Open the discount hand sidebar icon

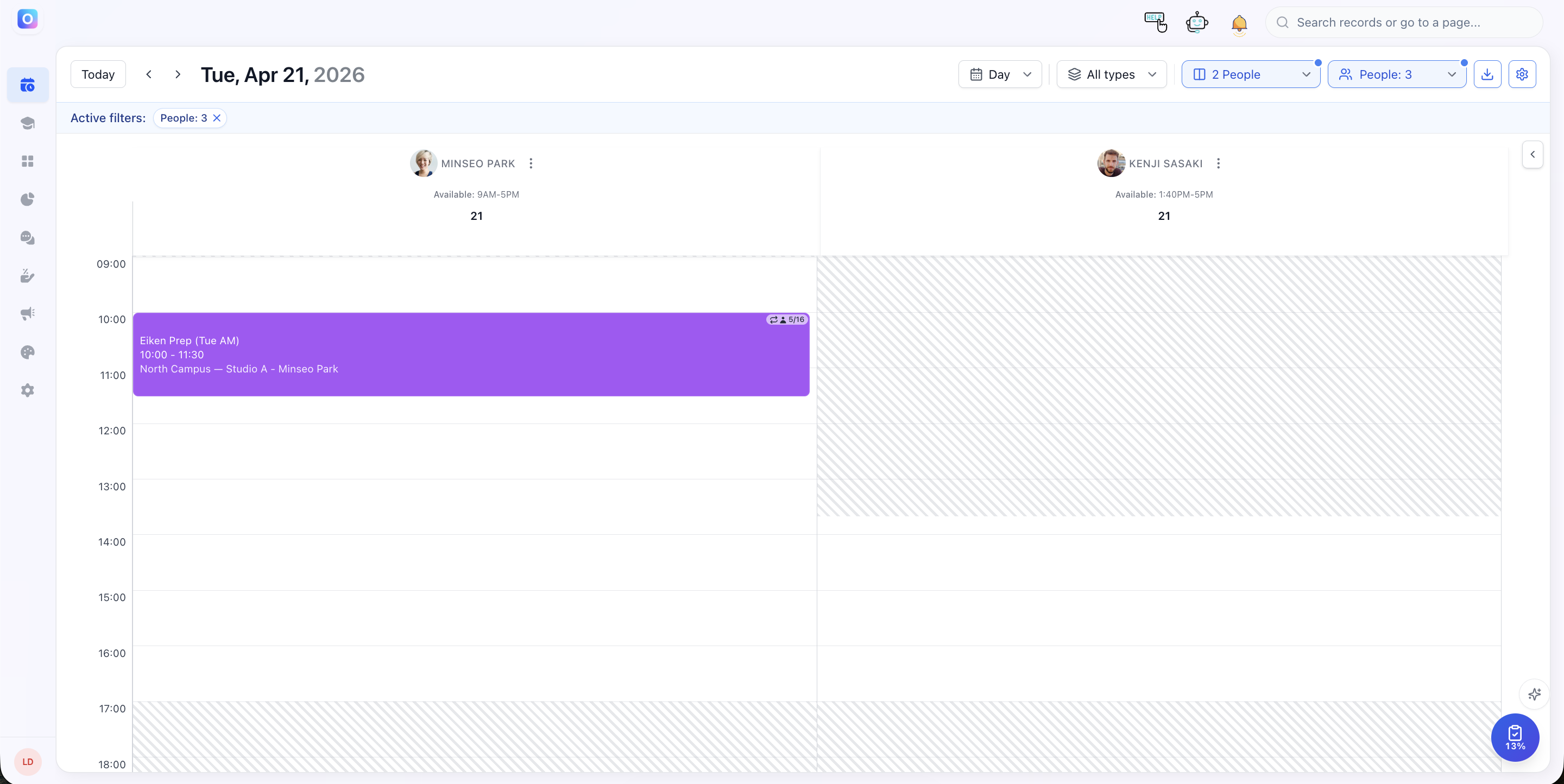(x=28, y=276)
